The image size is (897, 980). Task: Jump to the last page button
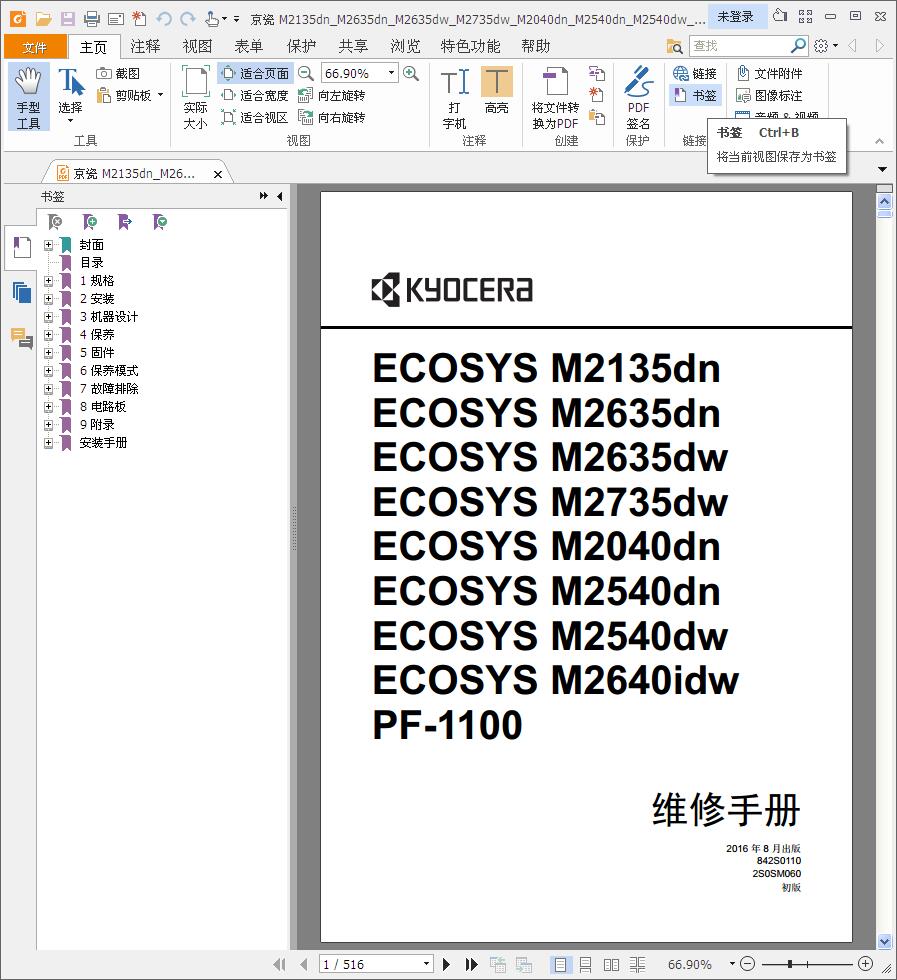click(472, 964)
